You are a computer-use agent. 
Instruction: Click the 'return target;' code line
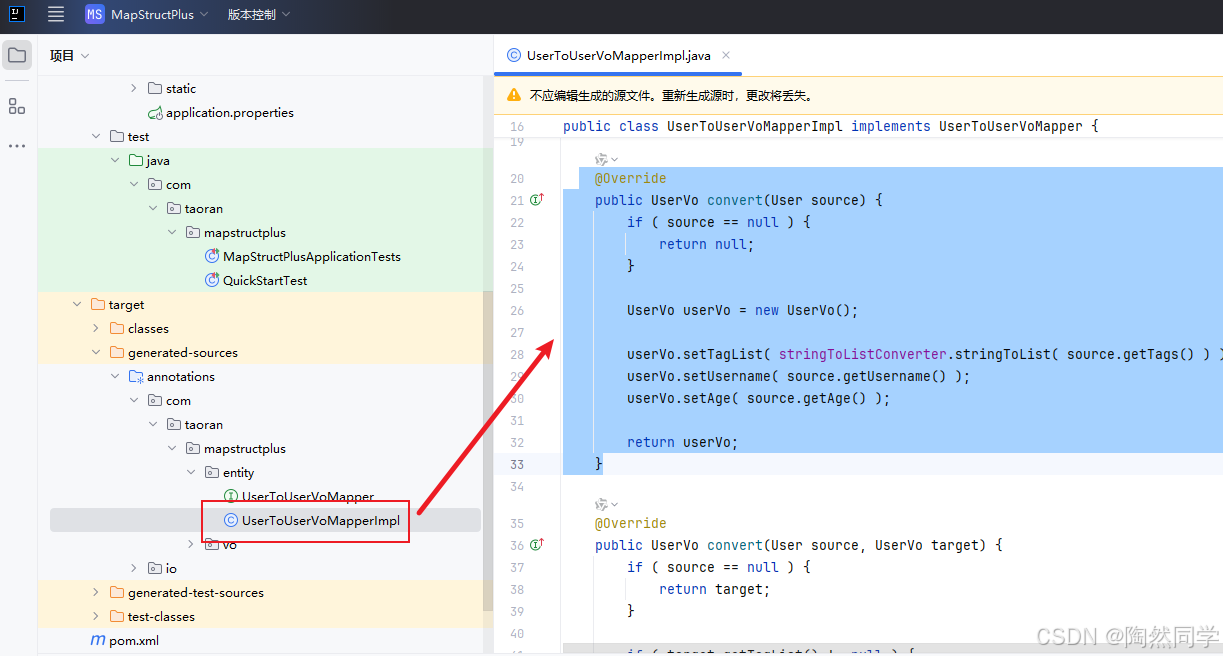(715, 589)
